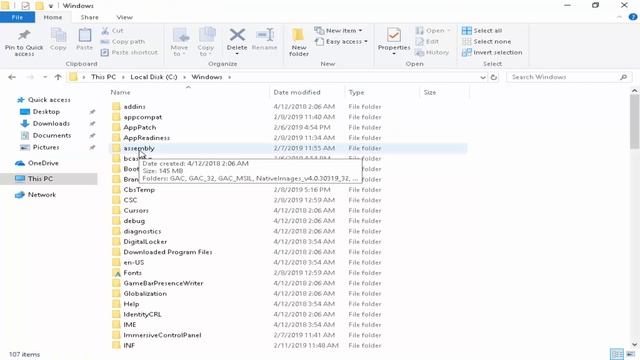The image size is (640, 360).
Task: Click the Copy ribbon icon
Action: (58, 40)
